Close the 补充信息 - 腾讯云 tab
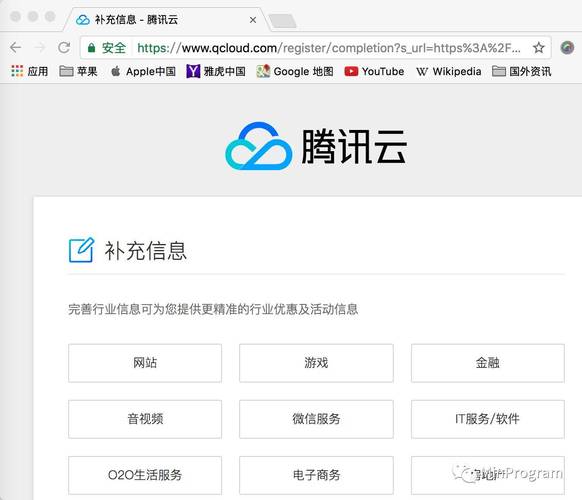The height and width of the screenshot is (500, 582). pos(253,20)
